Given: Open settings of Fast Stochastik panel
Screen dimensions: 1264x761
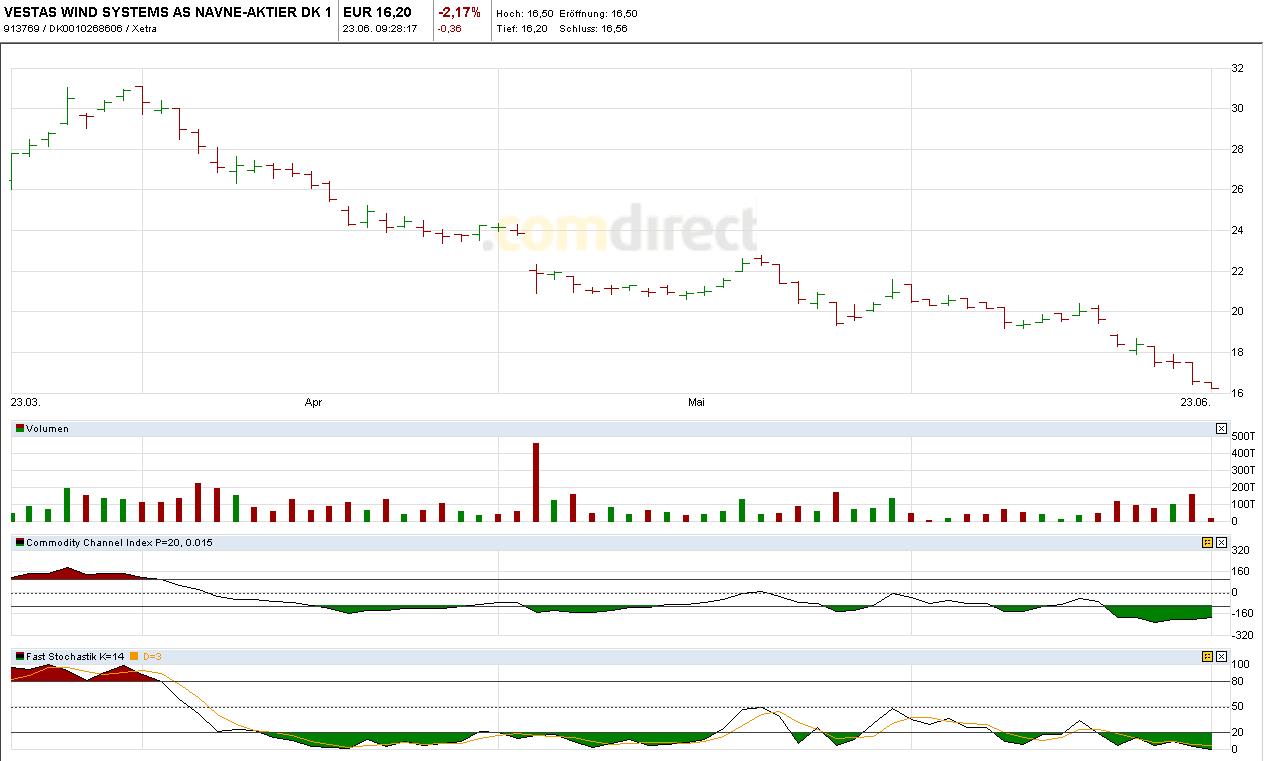Looking at the screenshot, I should point(1207,656).
